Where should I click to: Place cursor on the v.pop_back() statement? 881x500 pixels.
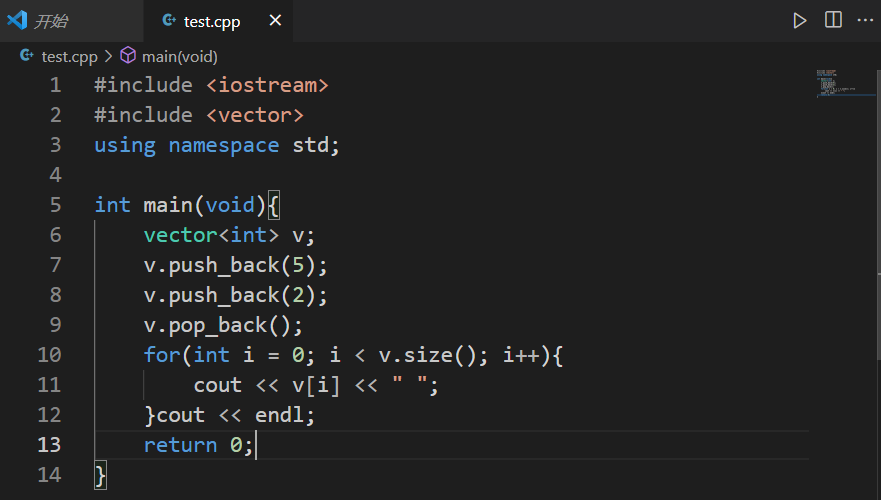pos(222,325)
